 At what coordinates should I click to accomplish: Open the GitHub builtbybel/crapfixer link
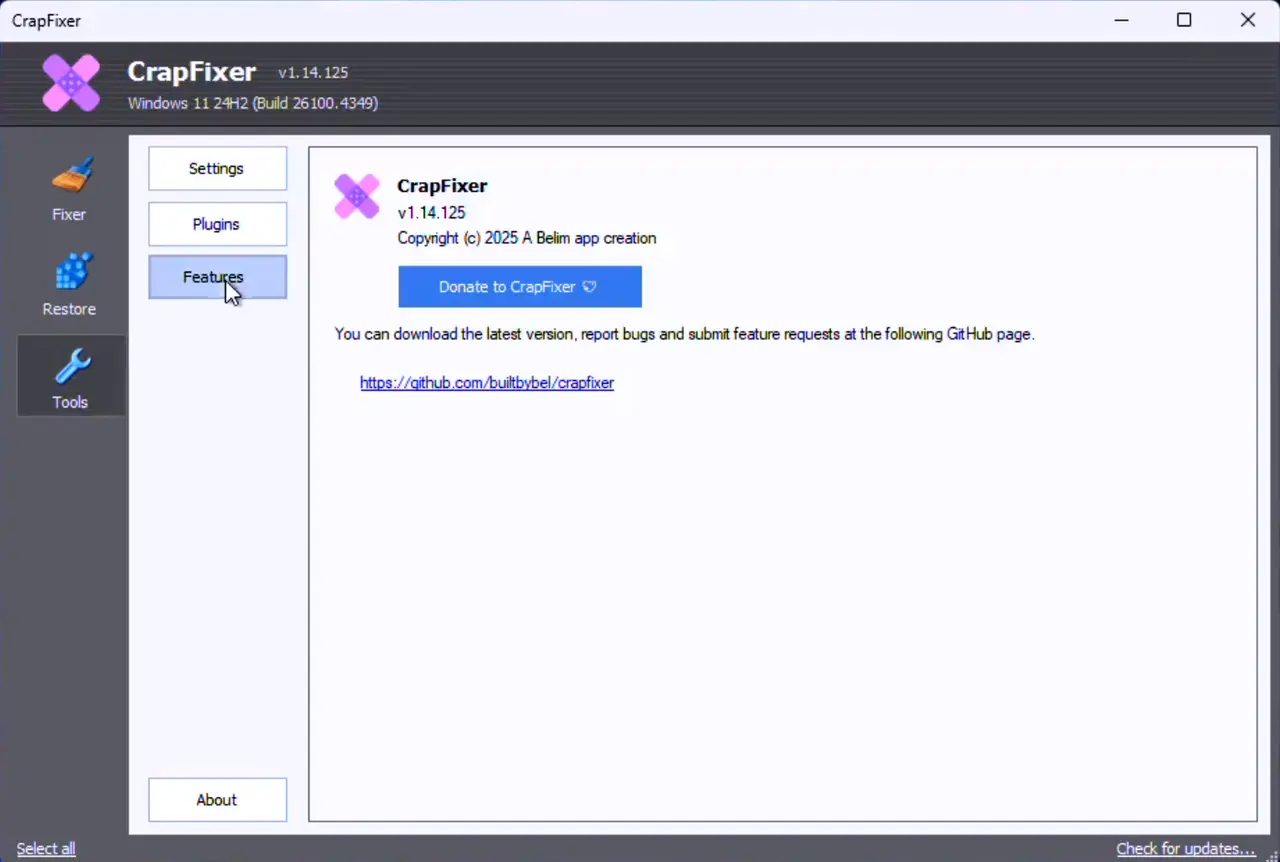point(487,383)
